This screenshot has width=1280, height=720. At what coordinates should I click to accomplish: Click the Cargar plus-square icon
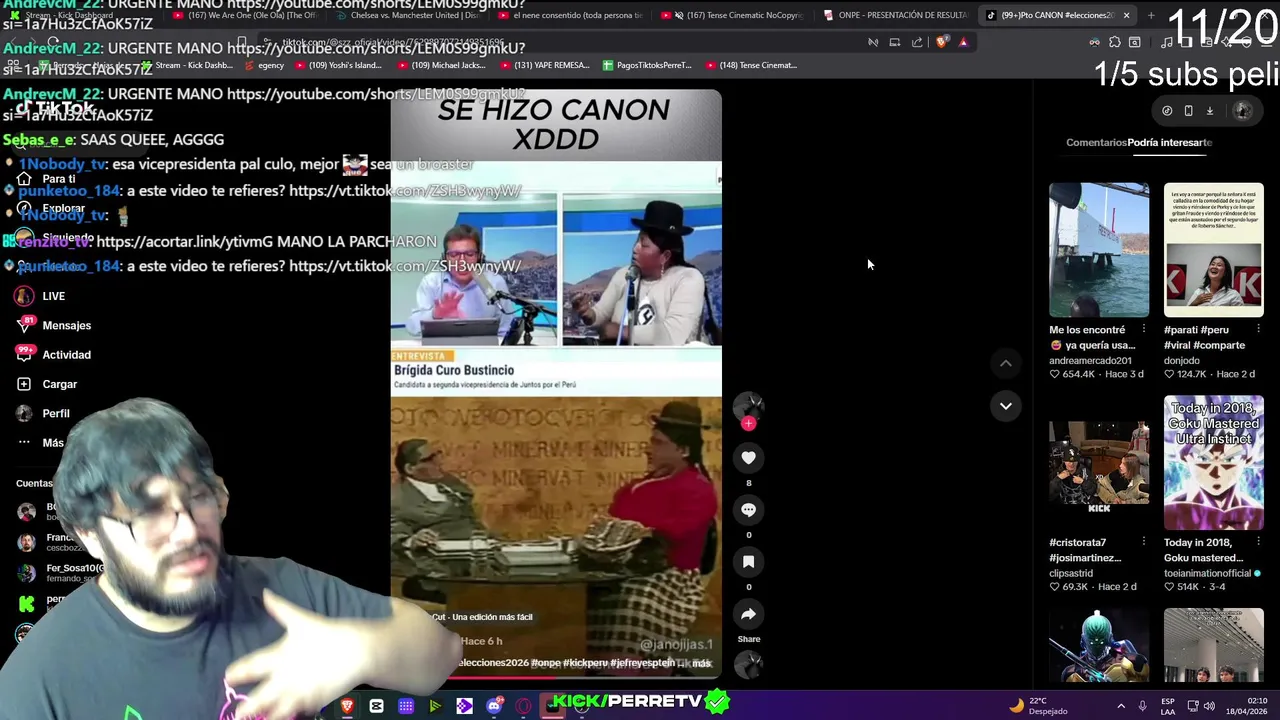tap(24, 384)
